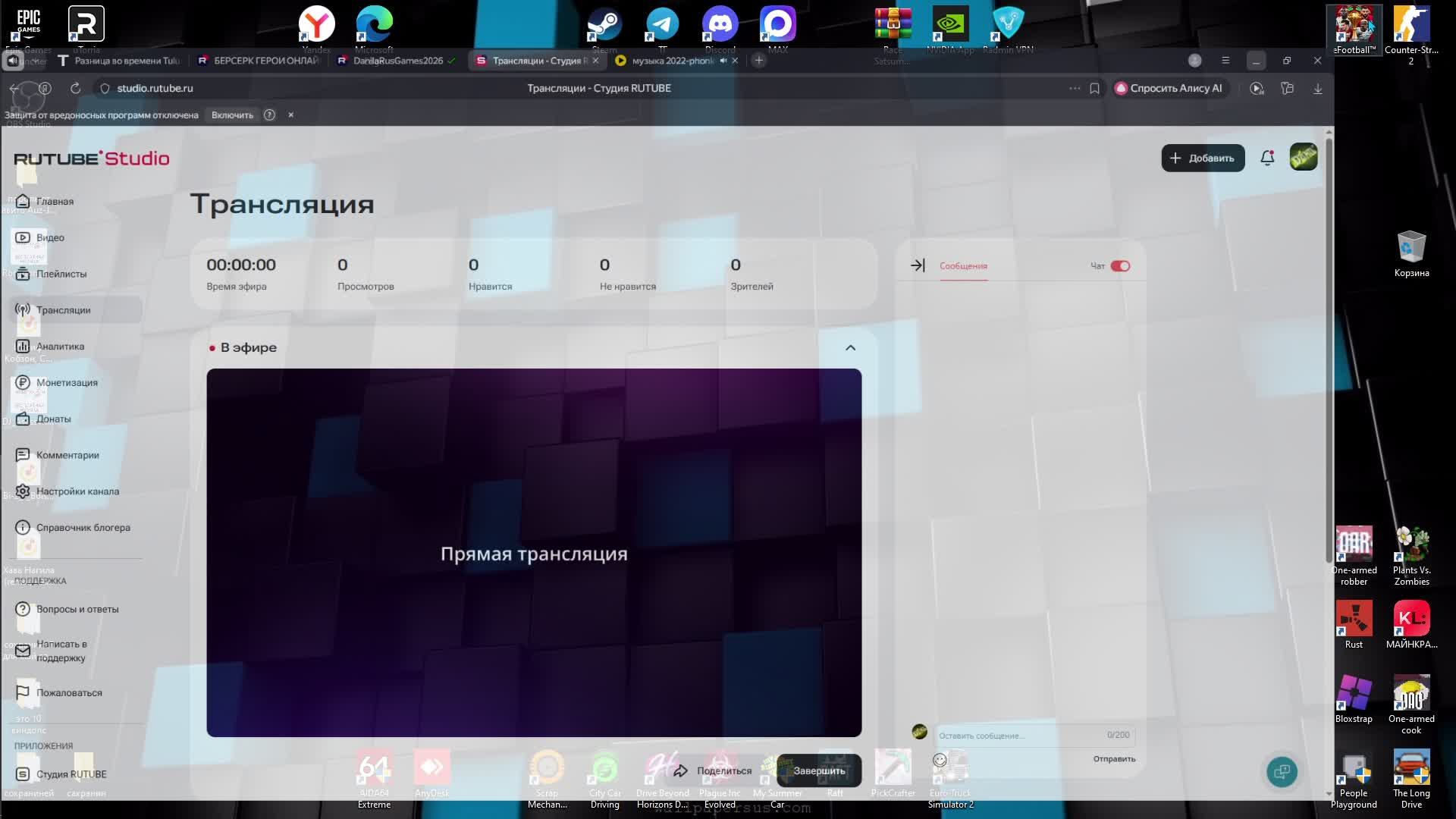
Task: Switch to БЕРСЕРК ГЕРОИ ОНЛАЙН tab
Action: (x=258, y=61)
